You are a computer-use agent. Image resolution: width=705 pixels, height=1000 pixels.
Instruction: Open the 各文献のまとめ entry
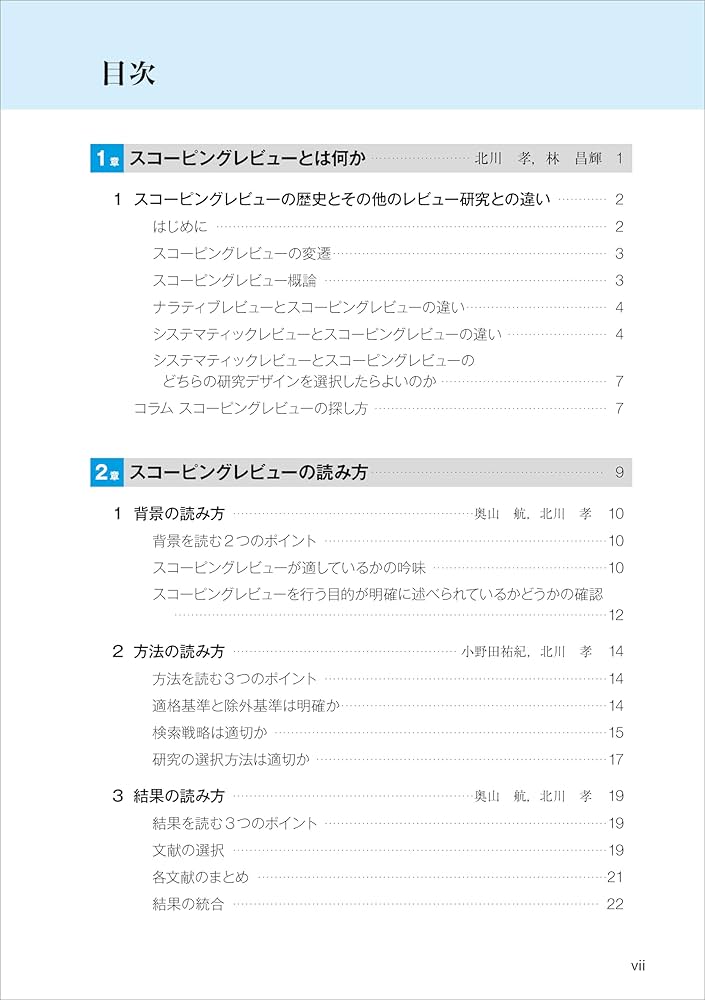pos(200,877)
